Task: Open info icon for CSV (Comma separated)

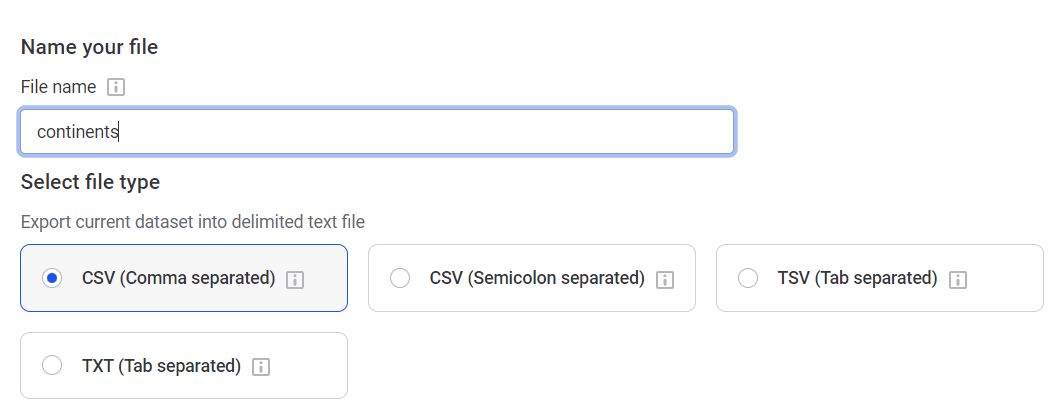Action: pos(295,279)
